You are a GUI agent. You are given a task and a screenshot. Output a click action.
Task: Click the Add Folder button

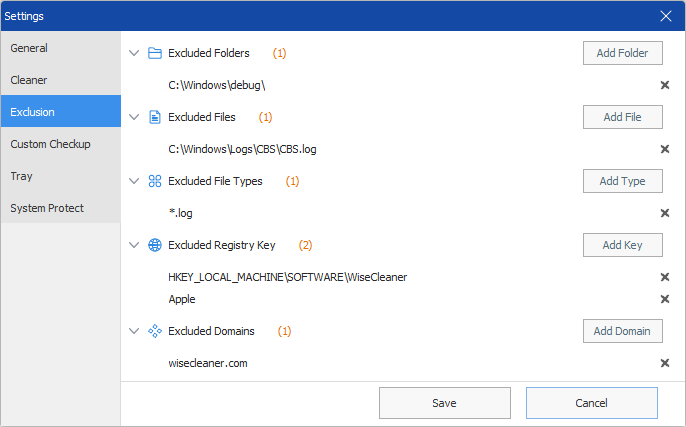(x=623, y=53)
